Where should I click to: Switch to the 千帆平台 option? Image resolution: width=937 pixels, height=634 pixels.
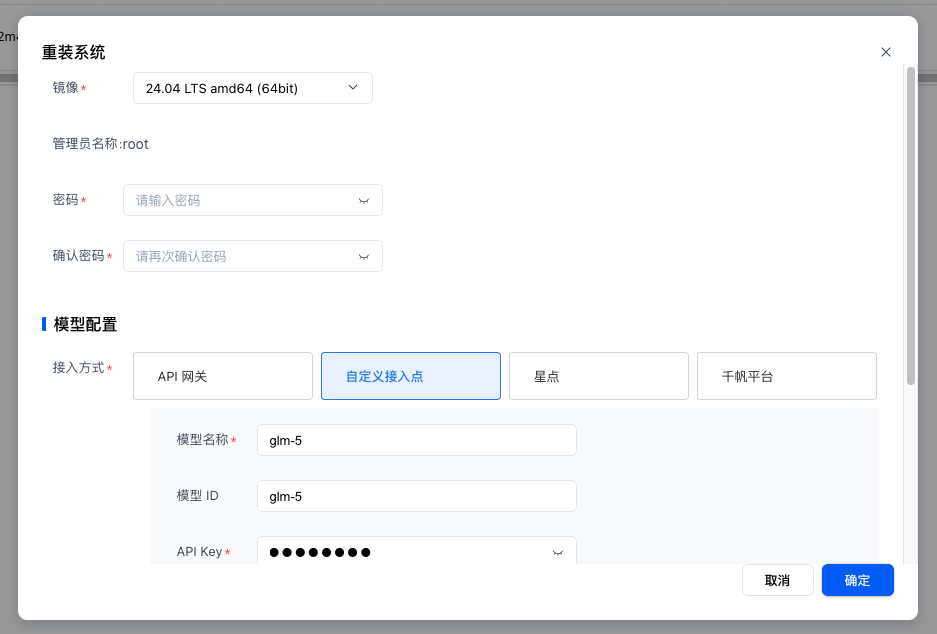coord(787,376)
